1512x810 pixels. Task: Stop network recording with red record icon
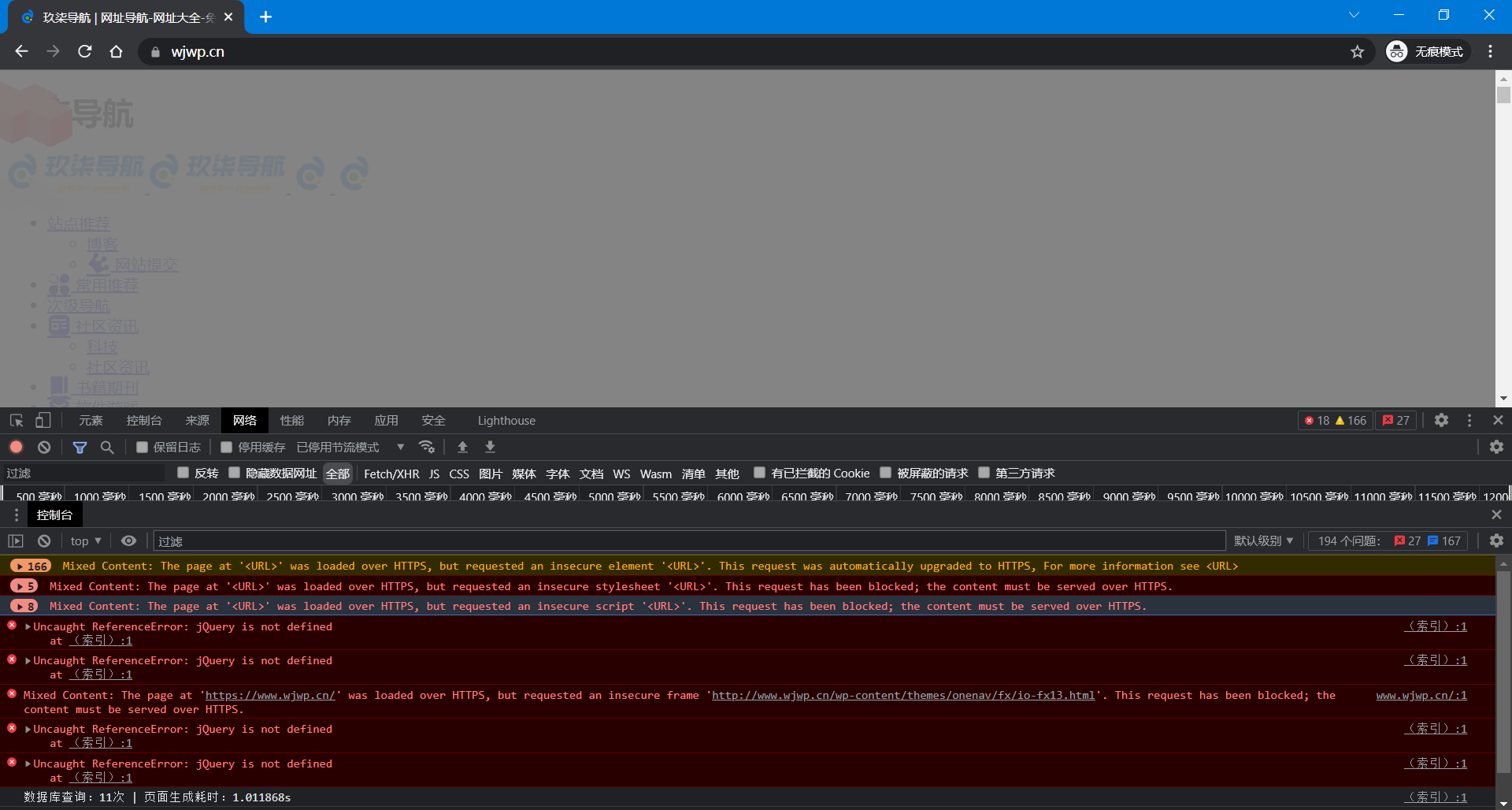click(16, 447)
